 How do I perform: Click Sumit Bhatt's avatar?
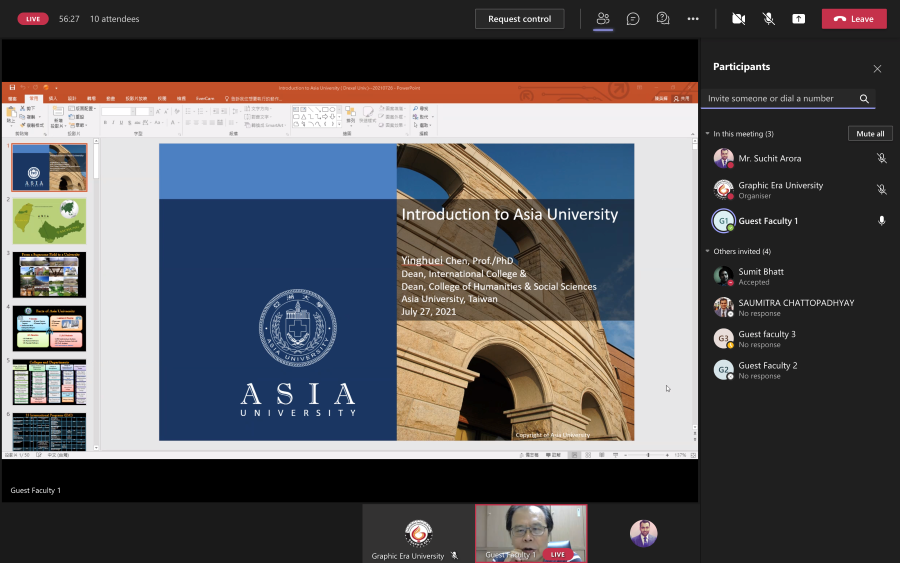(x=723, y=276)
